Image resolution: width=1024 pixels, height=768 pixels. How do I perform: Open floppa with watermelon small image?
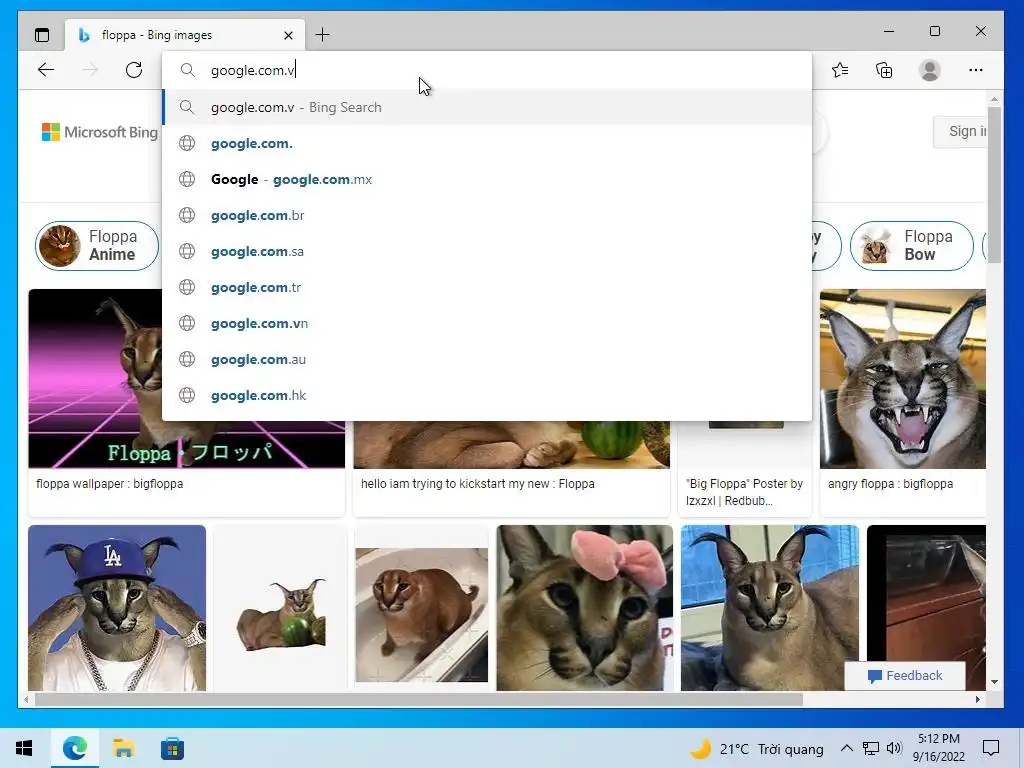281,616
